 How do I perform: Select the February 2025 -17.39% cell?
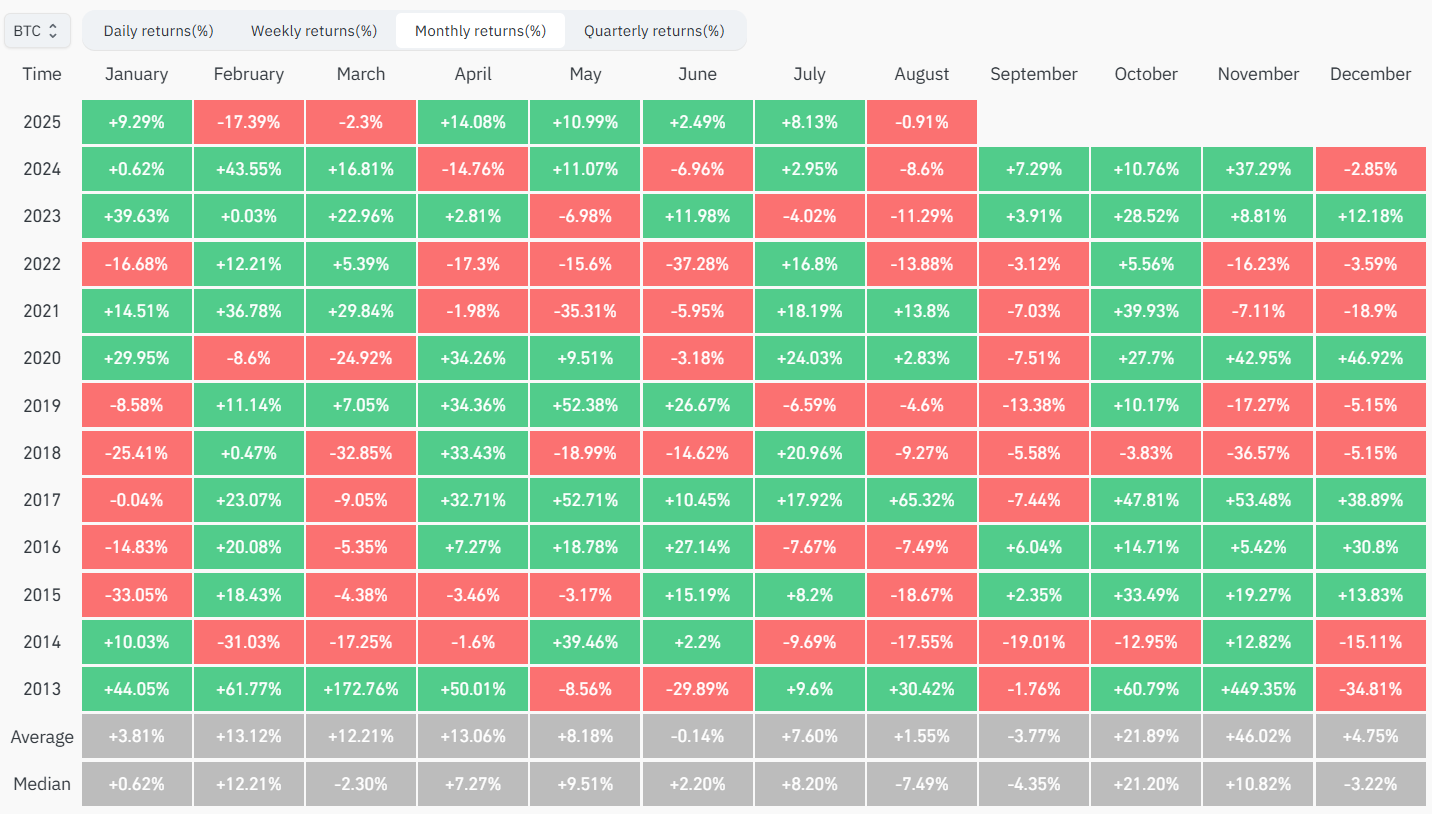pos(248,122)
